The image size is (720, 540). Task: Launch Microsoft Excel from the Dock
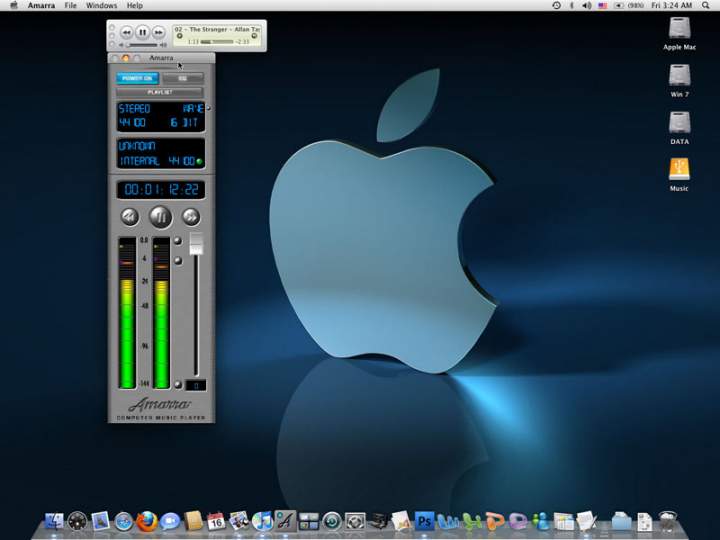[472, 522]
